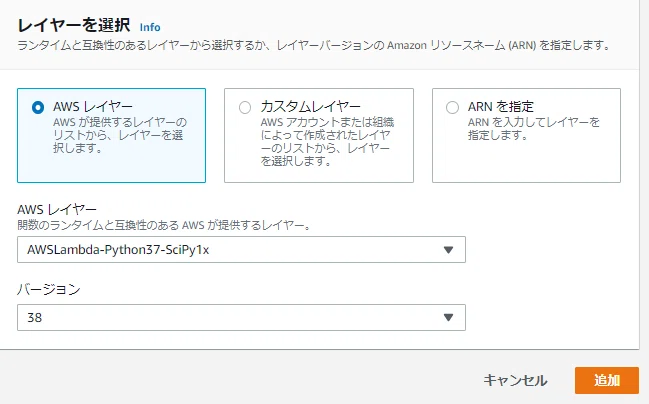Click the キャンセル button
This screenshot has height=404, width=649.
pyautogui.click(x=515, y=380)
